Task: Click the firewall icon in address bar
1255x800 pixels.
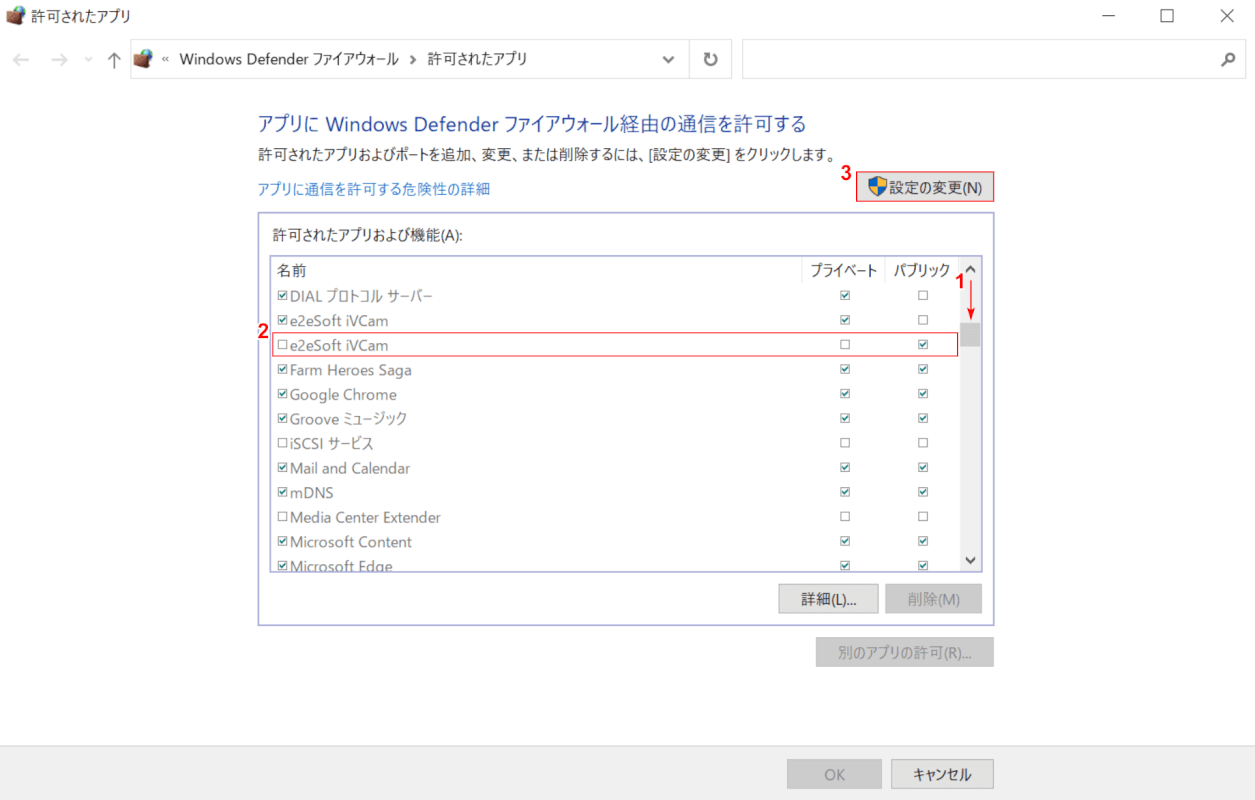Action: 144,59
